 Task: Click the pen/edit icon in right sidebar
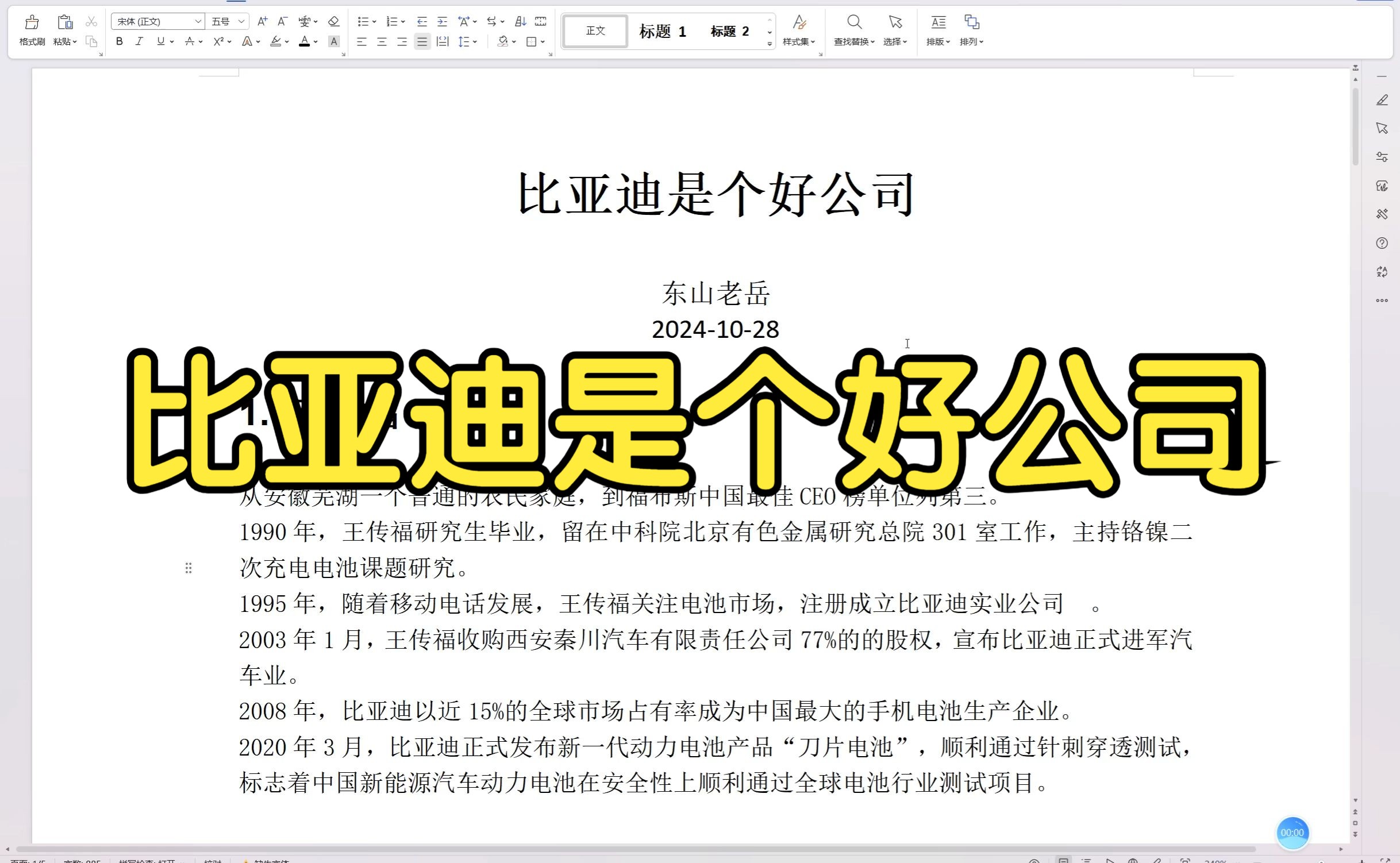1382,100
